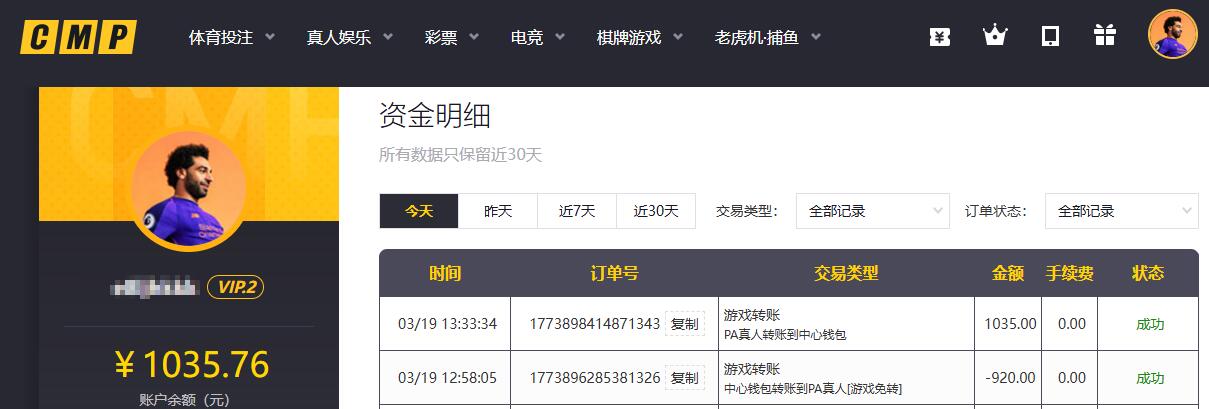Screen dimensions: 1209x409
Task: Open the coupon voucher icon in header
Action: click(x=939, y=37)
